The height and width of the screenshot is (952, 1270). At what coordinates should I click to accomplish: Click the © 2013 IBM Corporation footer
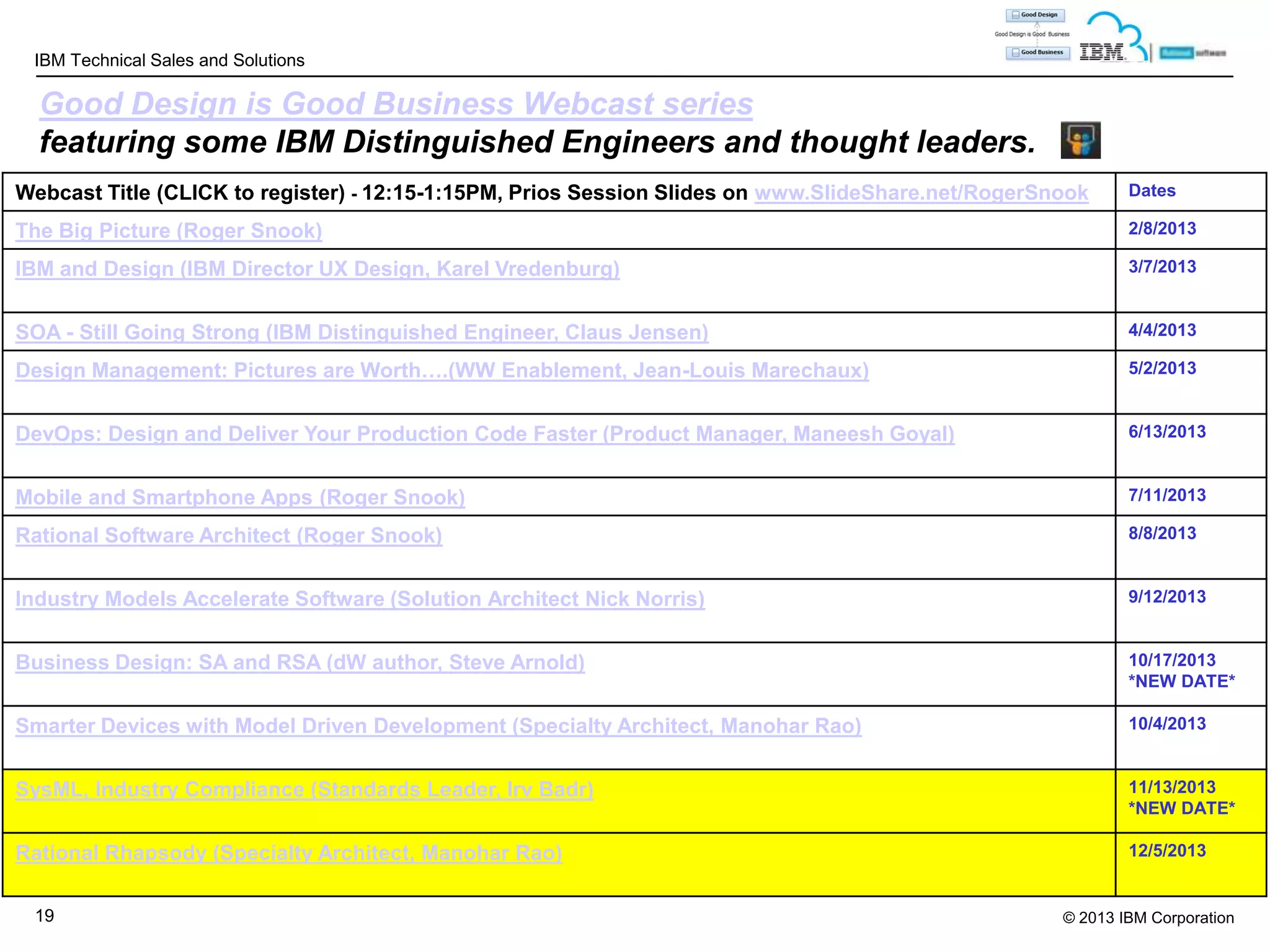click(x=1148, y=918)
